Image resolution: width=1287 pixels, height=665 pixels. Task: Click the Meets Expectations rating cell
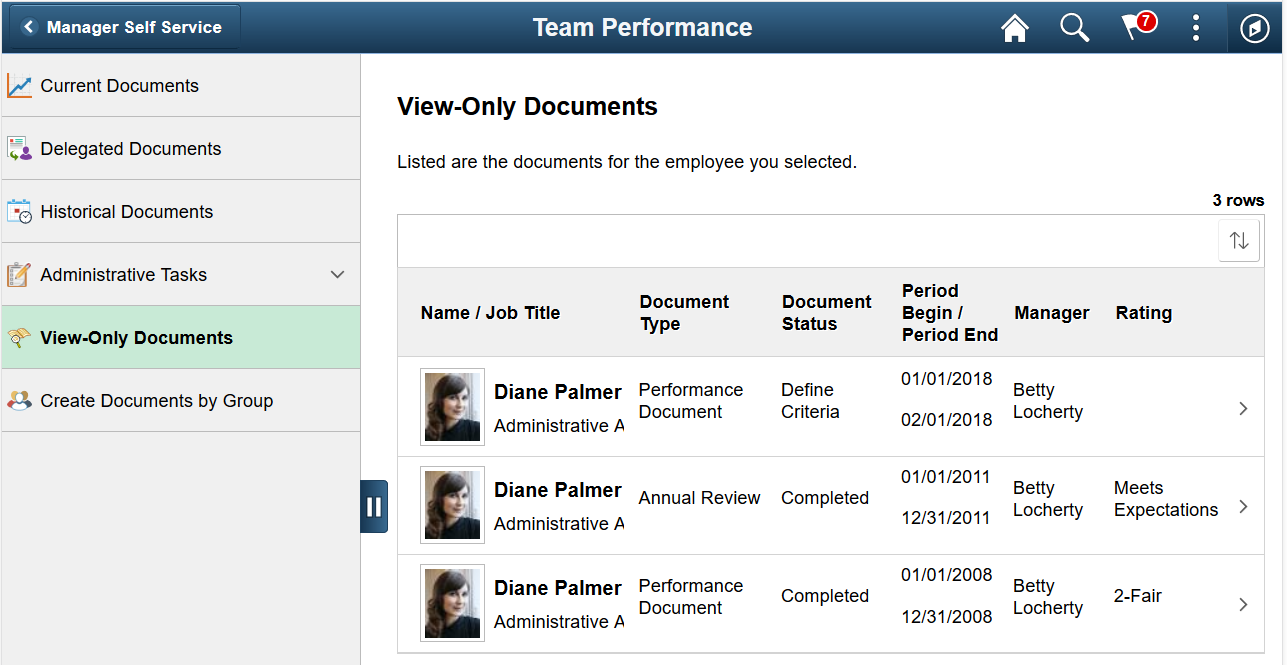point(1166,499)
